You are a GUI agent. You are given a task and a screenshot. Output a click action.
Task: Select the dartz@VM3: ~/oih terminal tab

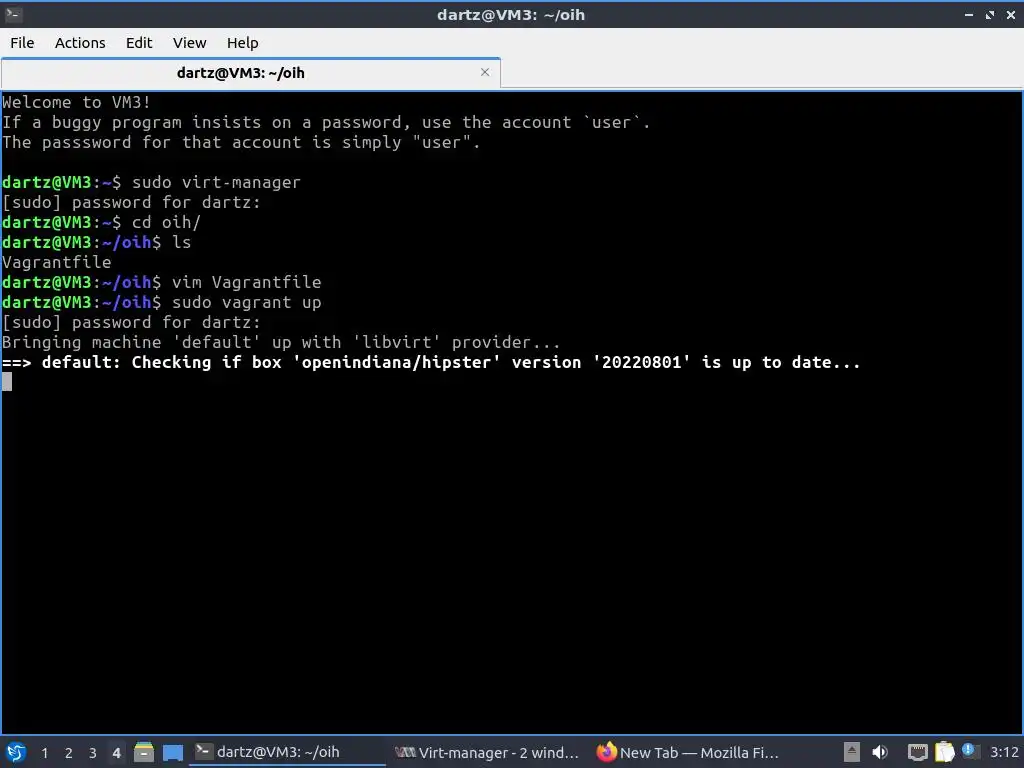251,72
